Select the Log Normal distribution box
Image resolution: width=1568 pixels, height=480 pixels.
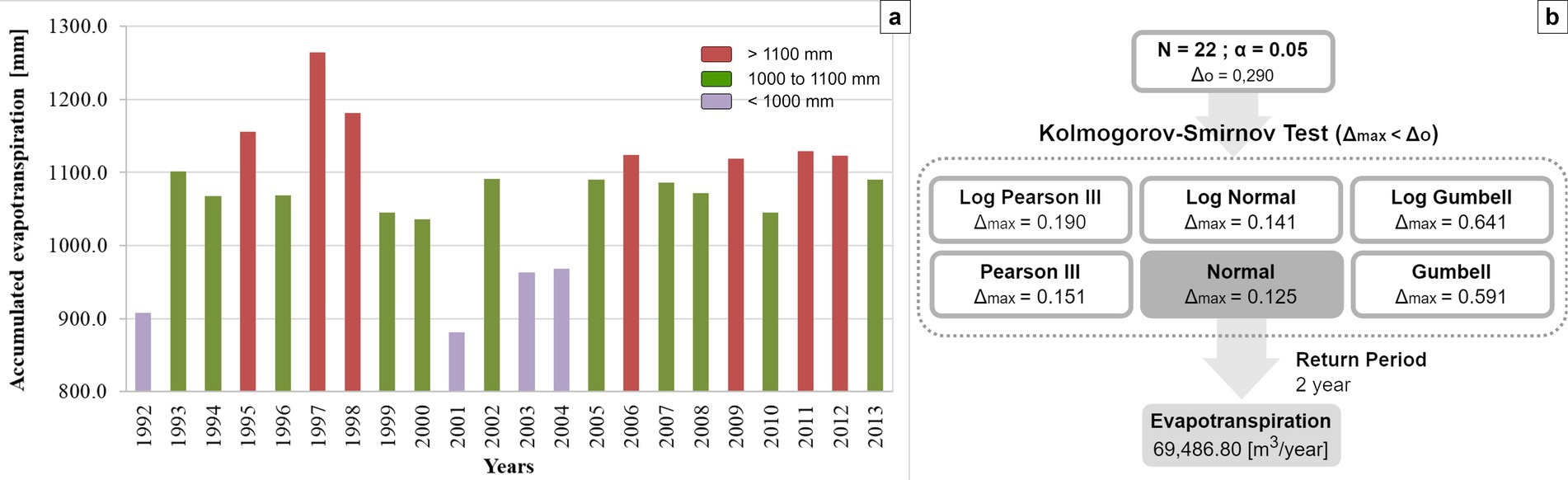tap(1241, 209)
